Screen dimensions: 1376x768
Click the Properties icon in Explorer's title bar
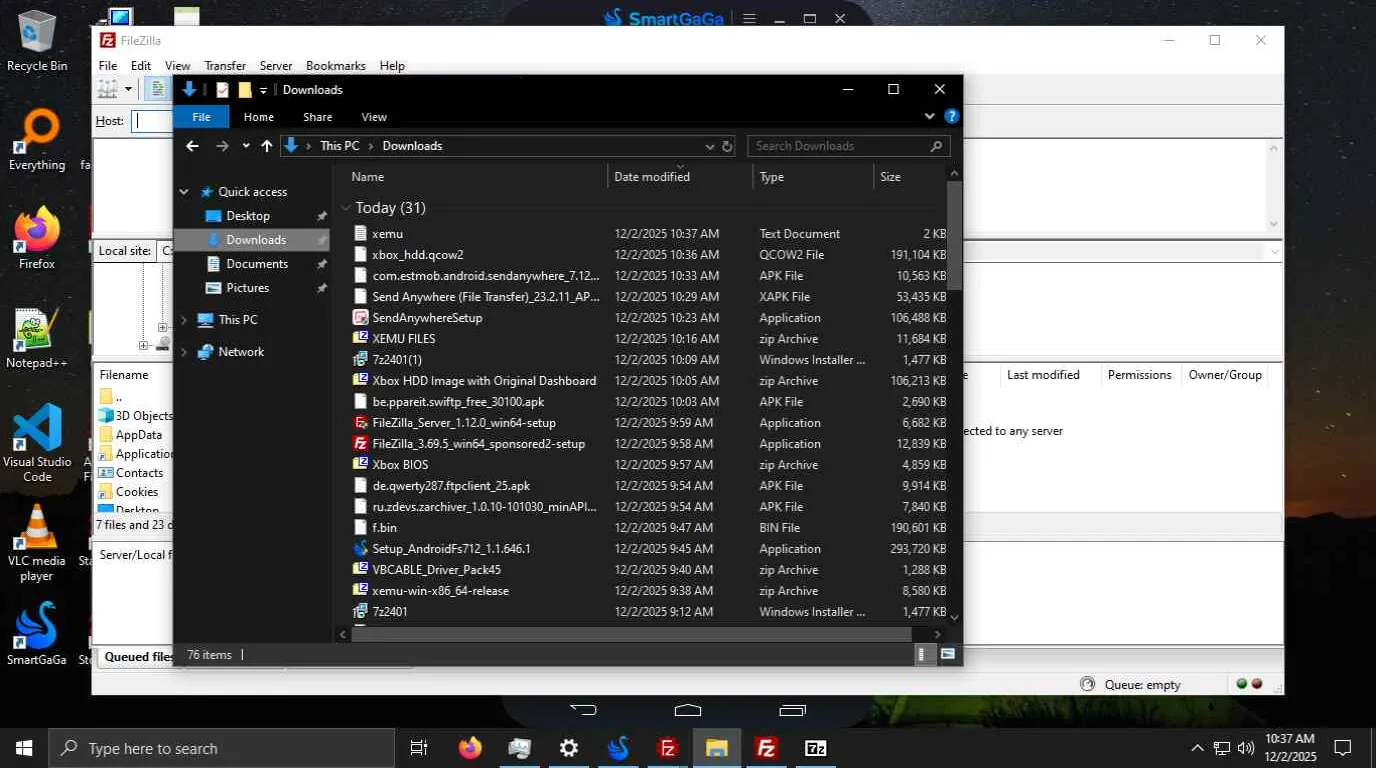tap(222, 90)
